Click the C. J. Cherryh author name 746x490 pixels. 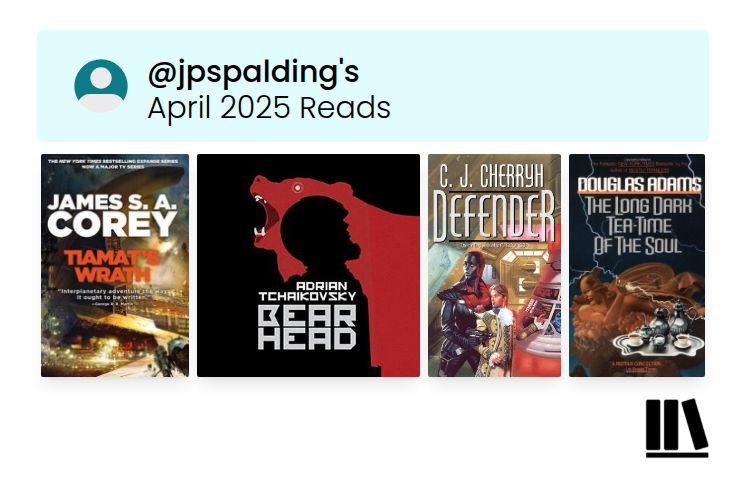491,176
